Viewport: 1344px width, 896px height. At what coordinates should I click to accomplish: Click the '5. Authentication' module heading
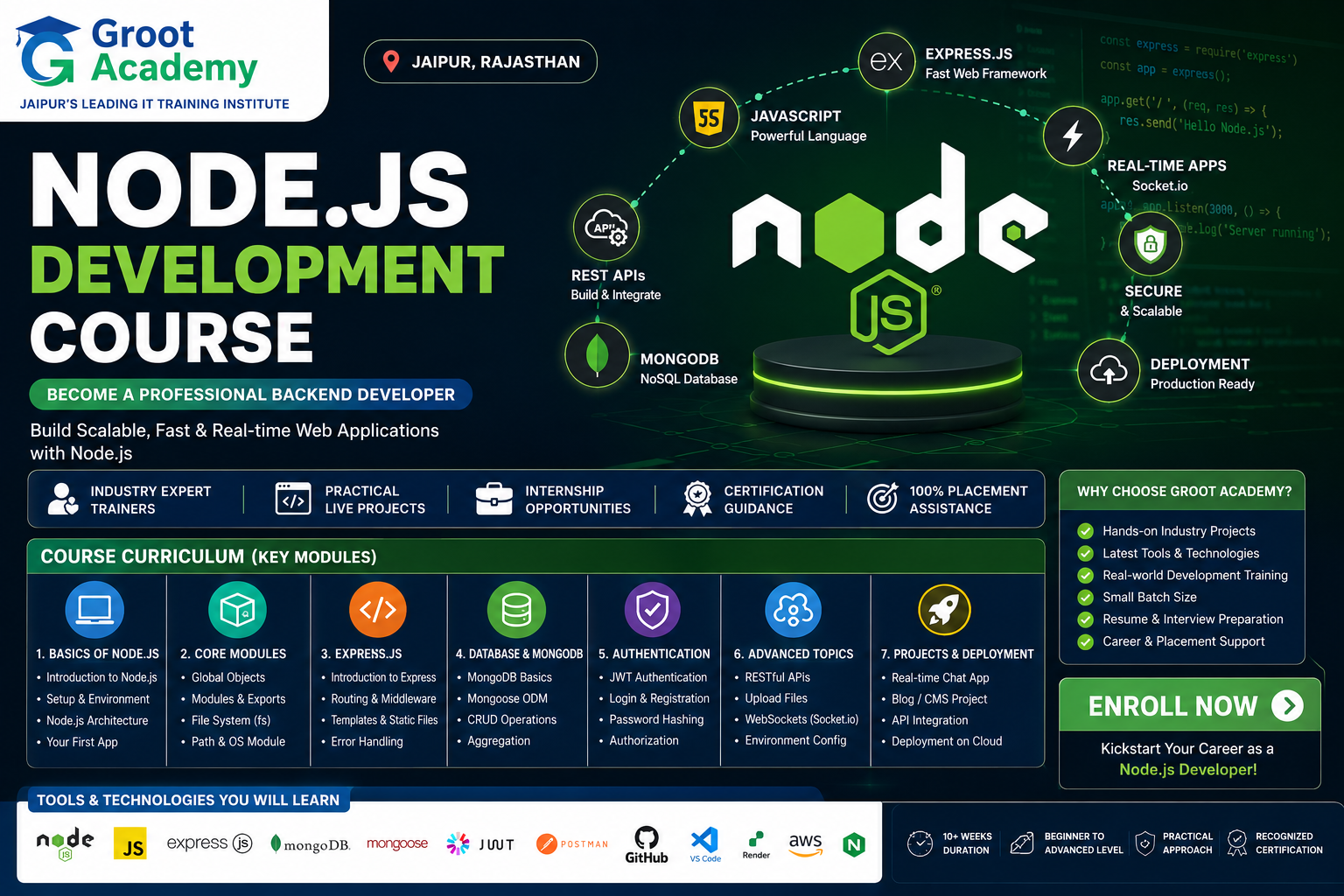(x=654, y=654)
